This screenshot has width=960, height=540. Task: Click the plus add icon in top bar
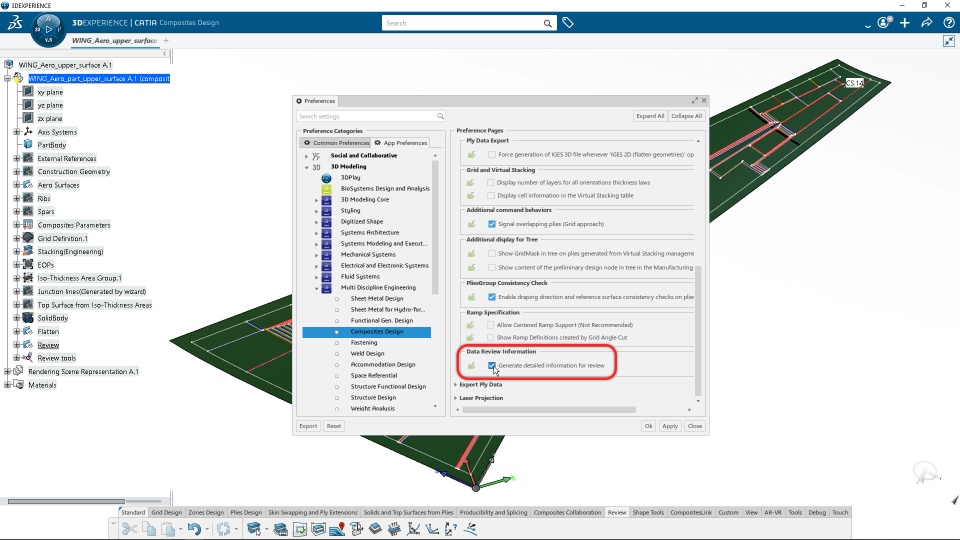(x=905, y=23)
